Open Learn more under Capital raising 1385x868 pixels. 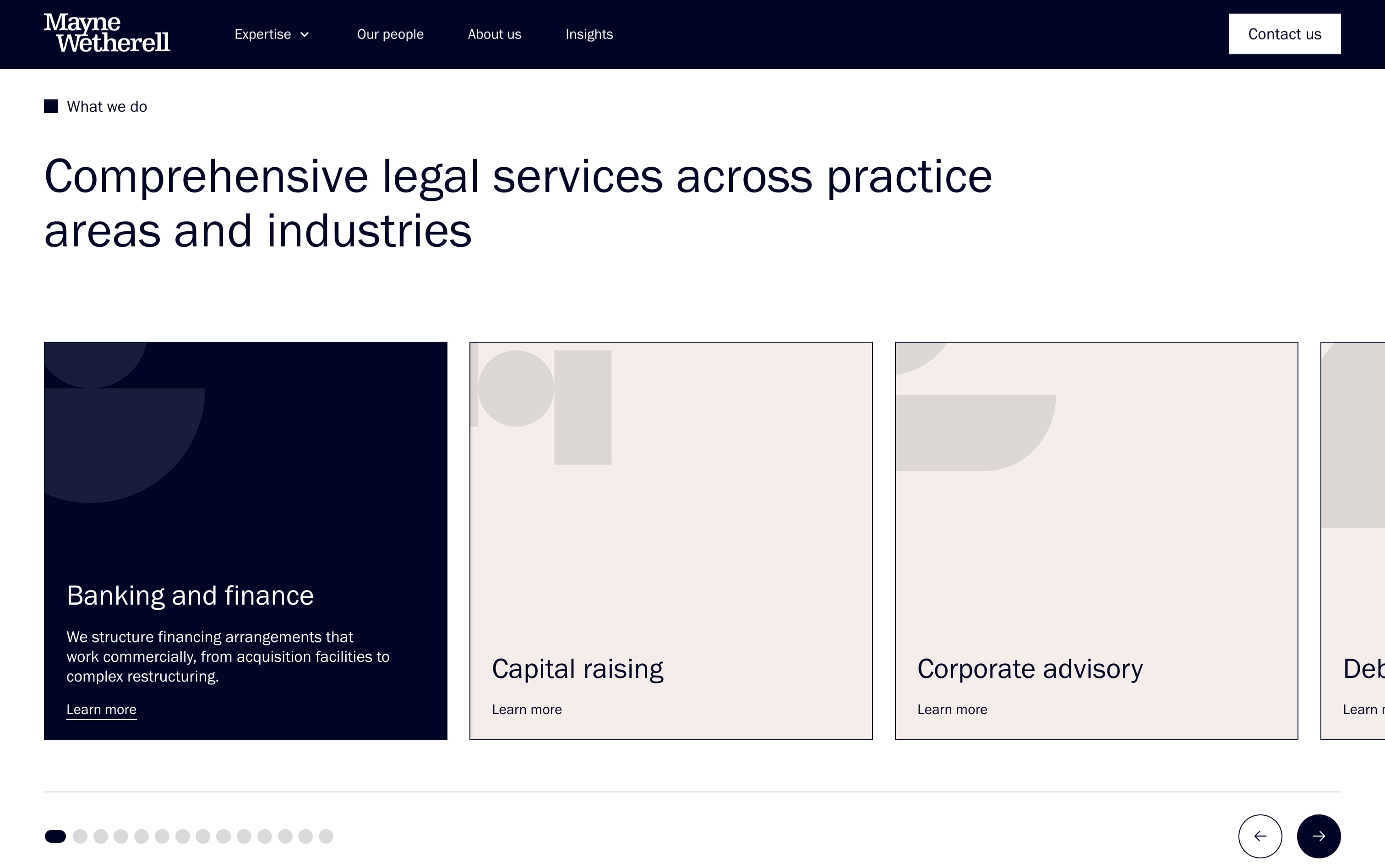point(527,710)
